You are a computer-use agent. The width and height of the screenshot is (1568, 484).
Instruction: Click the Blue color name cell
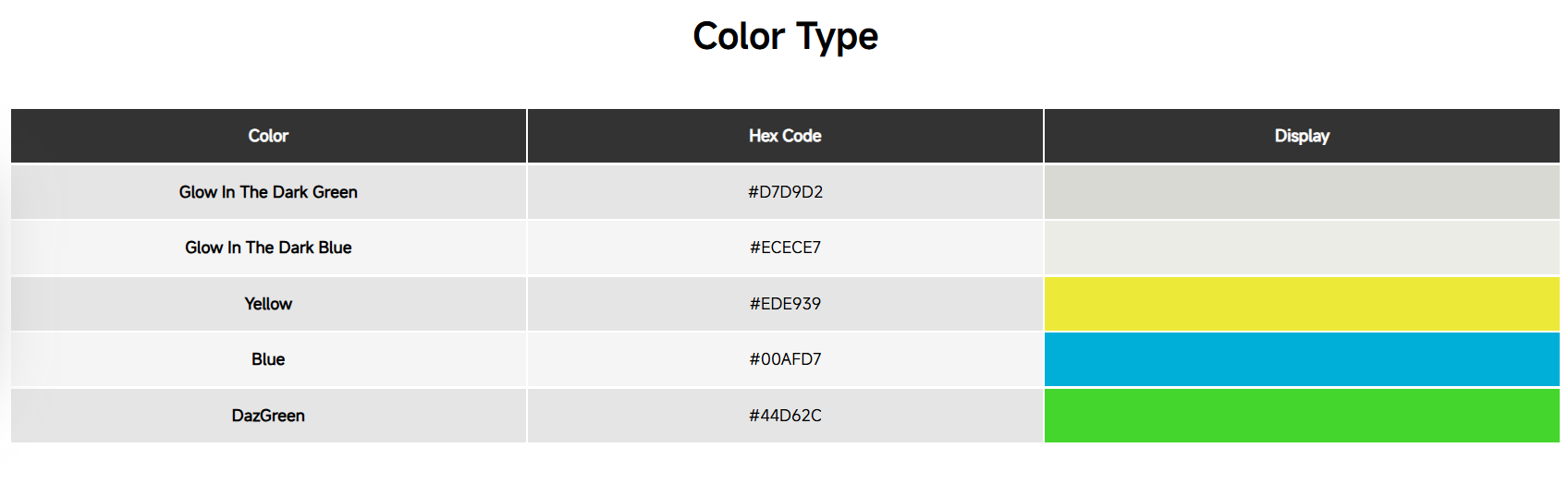268,359
